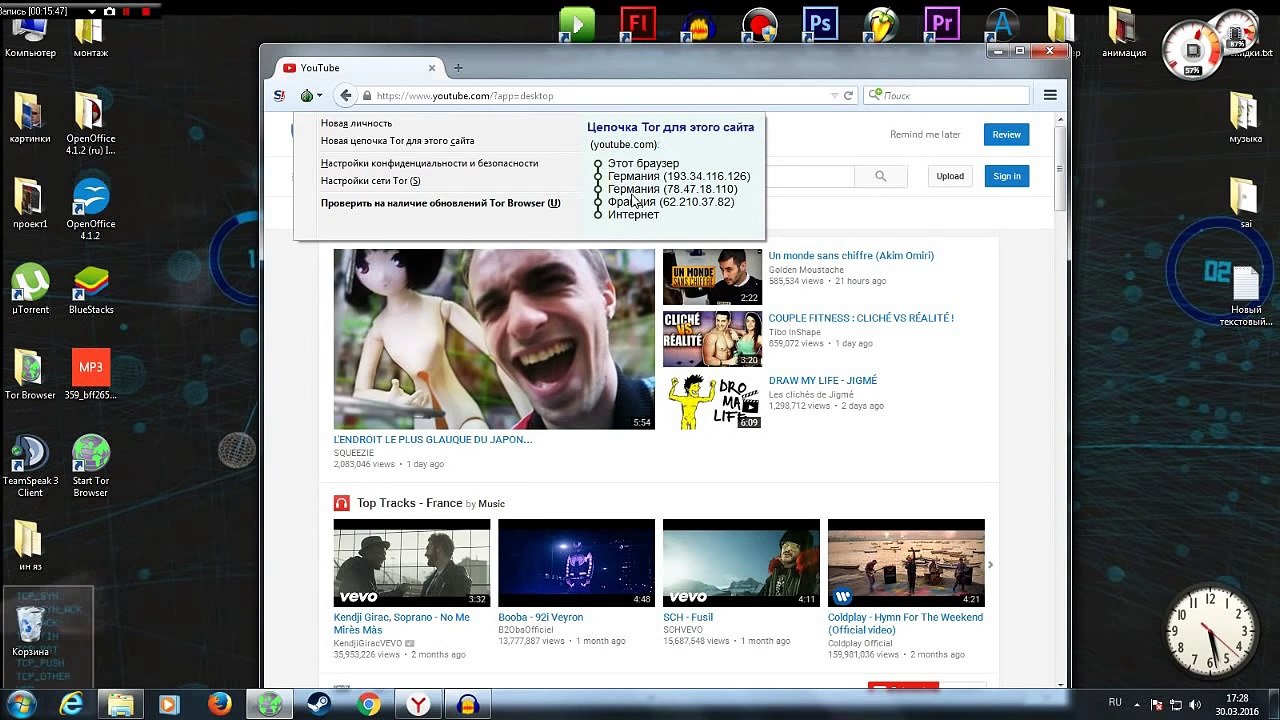1280x720 pixels.
Task: Open SCH - Fusil video title
Action: coord(688,617)
